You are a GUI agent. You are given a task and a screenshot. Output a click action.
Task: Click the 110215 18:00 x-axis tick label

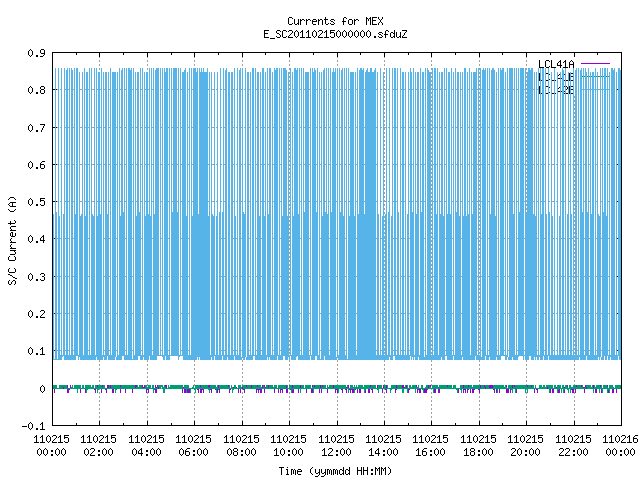pyautogui.click(x=478, y=446)
